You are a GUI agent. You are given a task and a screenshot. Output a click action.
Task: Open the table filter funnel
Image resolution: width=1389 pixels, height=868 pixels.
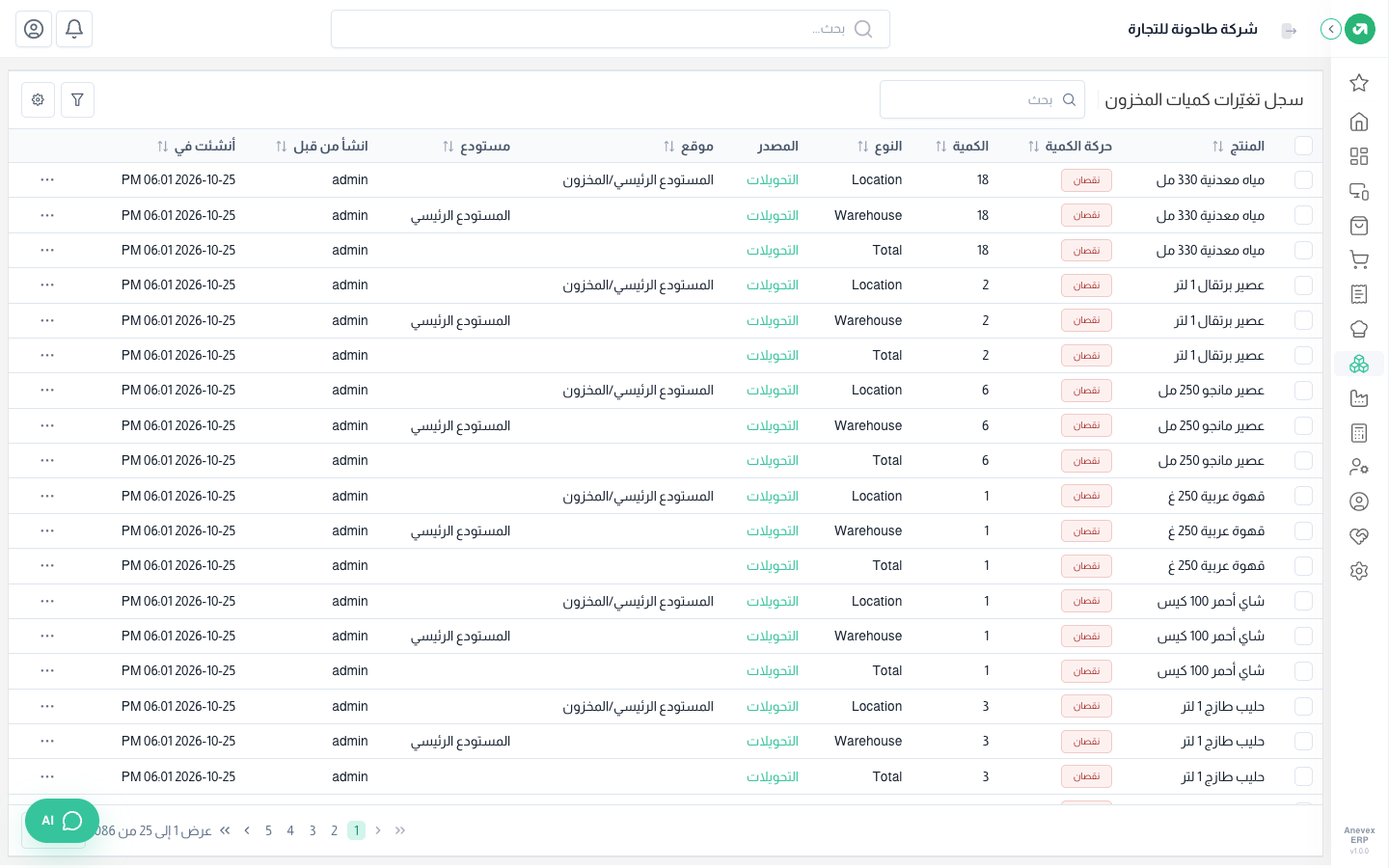coord(77,99)
